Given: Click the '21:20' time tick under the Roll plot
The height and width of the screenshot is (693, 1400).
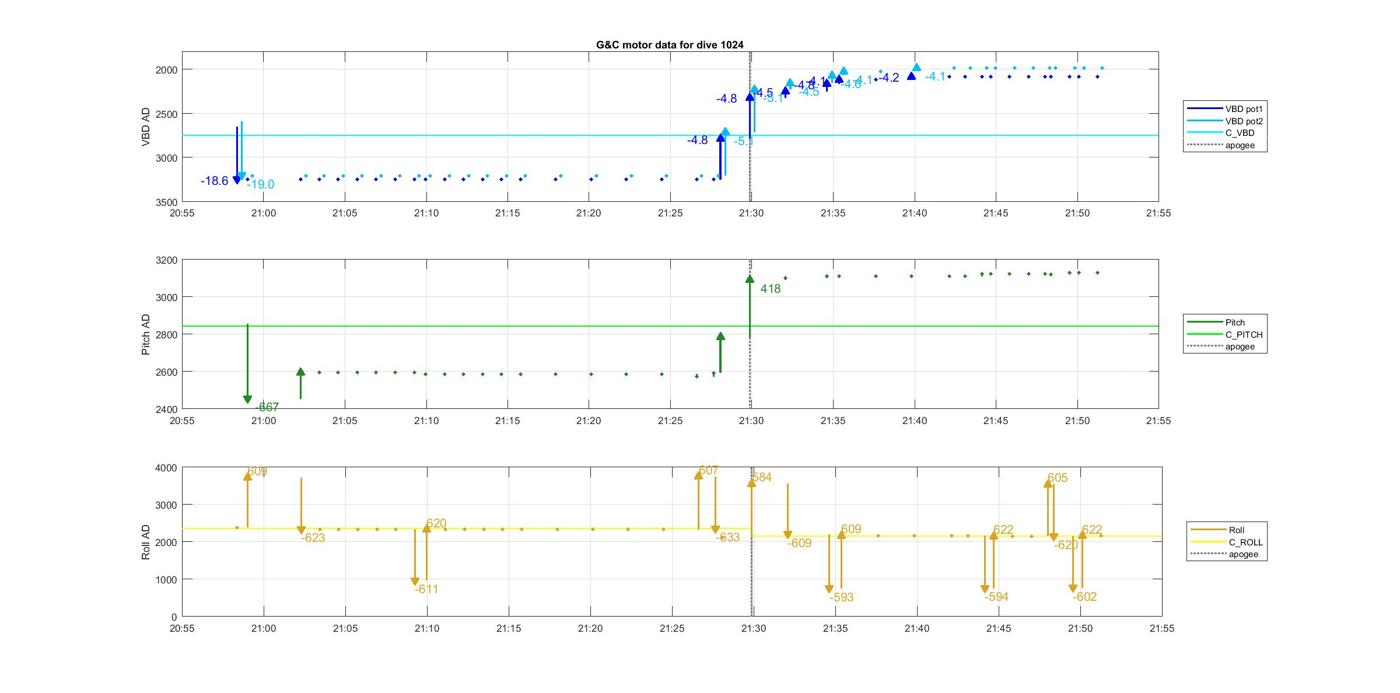Looking at the screenshot, I should [590, 629].
